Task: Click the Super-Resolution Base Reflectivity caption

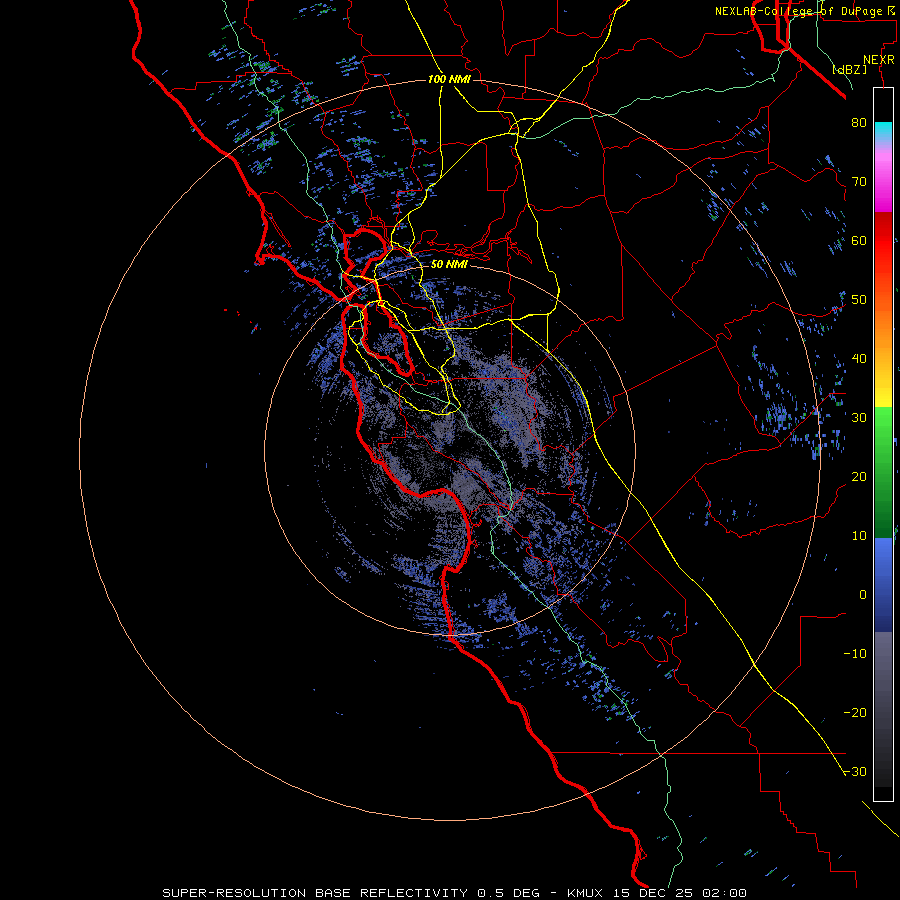Action: [455, 893]
